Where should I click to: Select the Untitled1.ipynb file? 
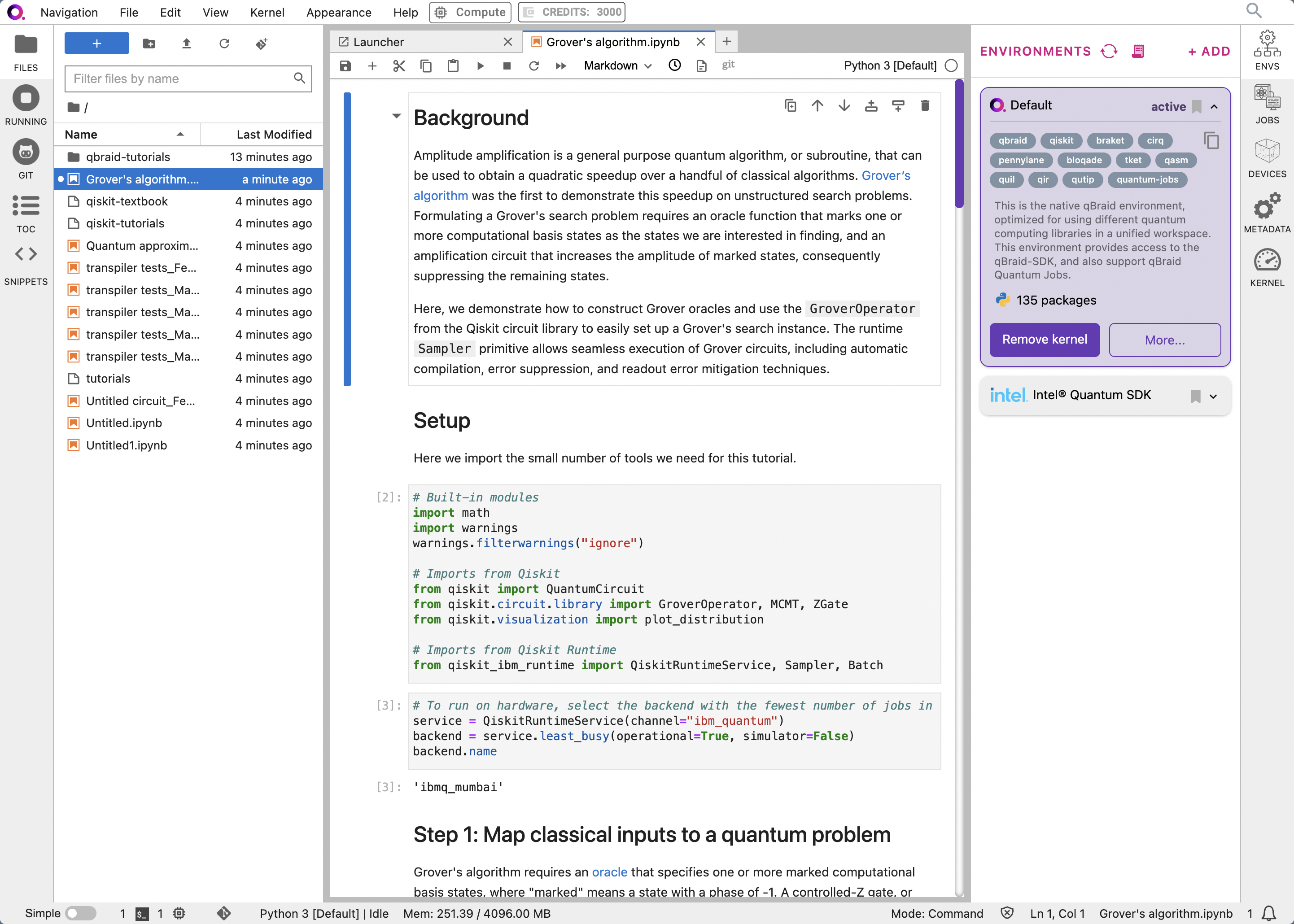click(188, 445)
